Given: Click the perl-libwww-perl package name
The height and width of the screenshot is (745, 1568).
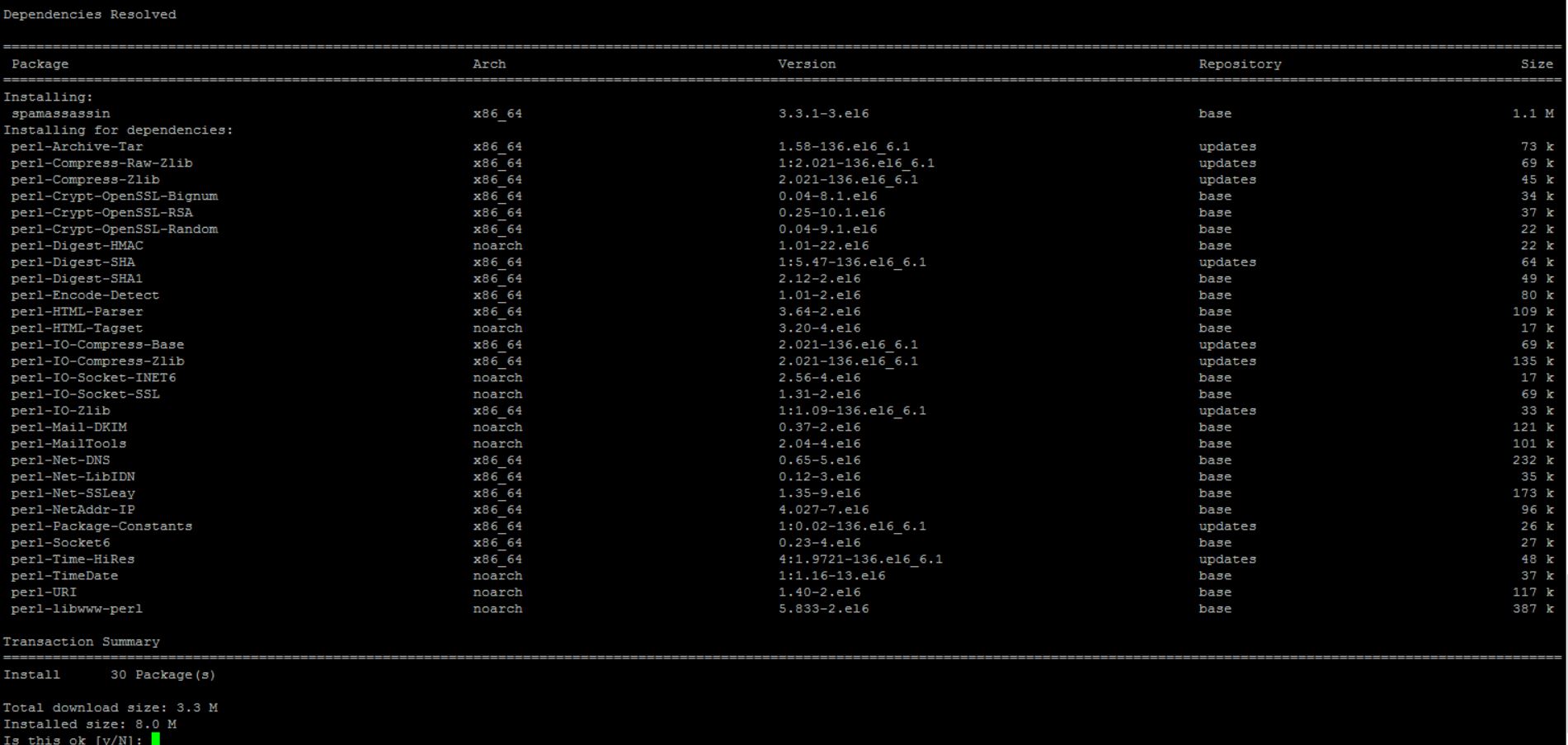Looking at the screenshot, I should pyautogui.click(x=78, y=608).
